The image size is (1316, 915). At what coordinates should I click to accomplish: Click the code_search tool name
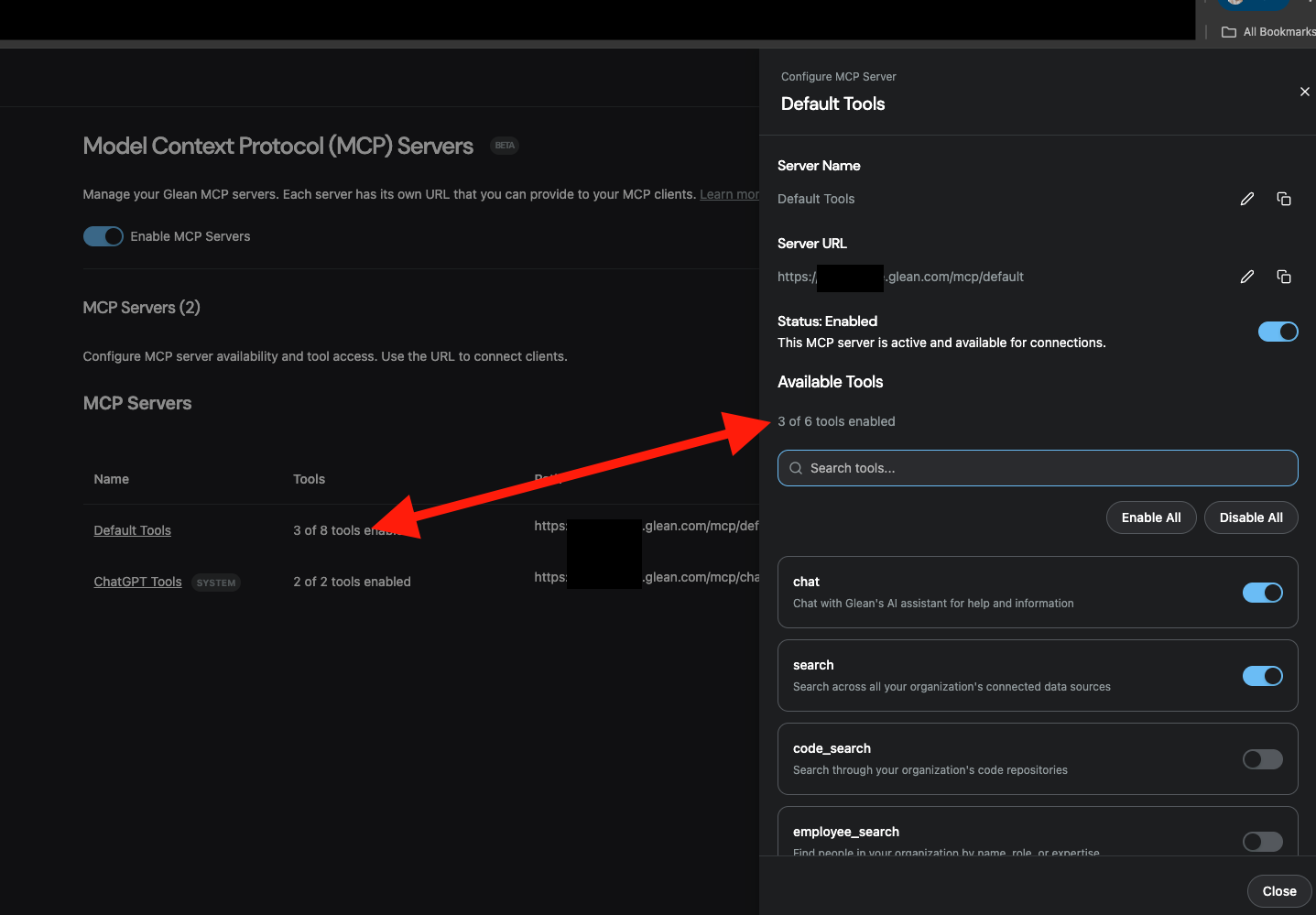[x=832, y=748]
